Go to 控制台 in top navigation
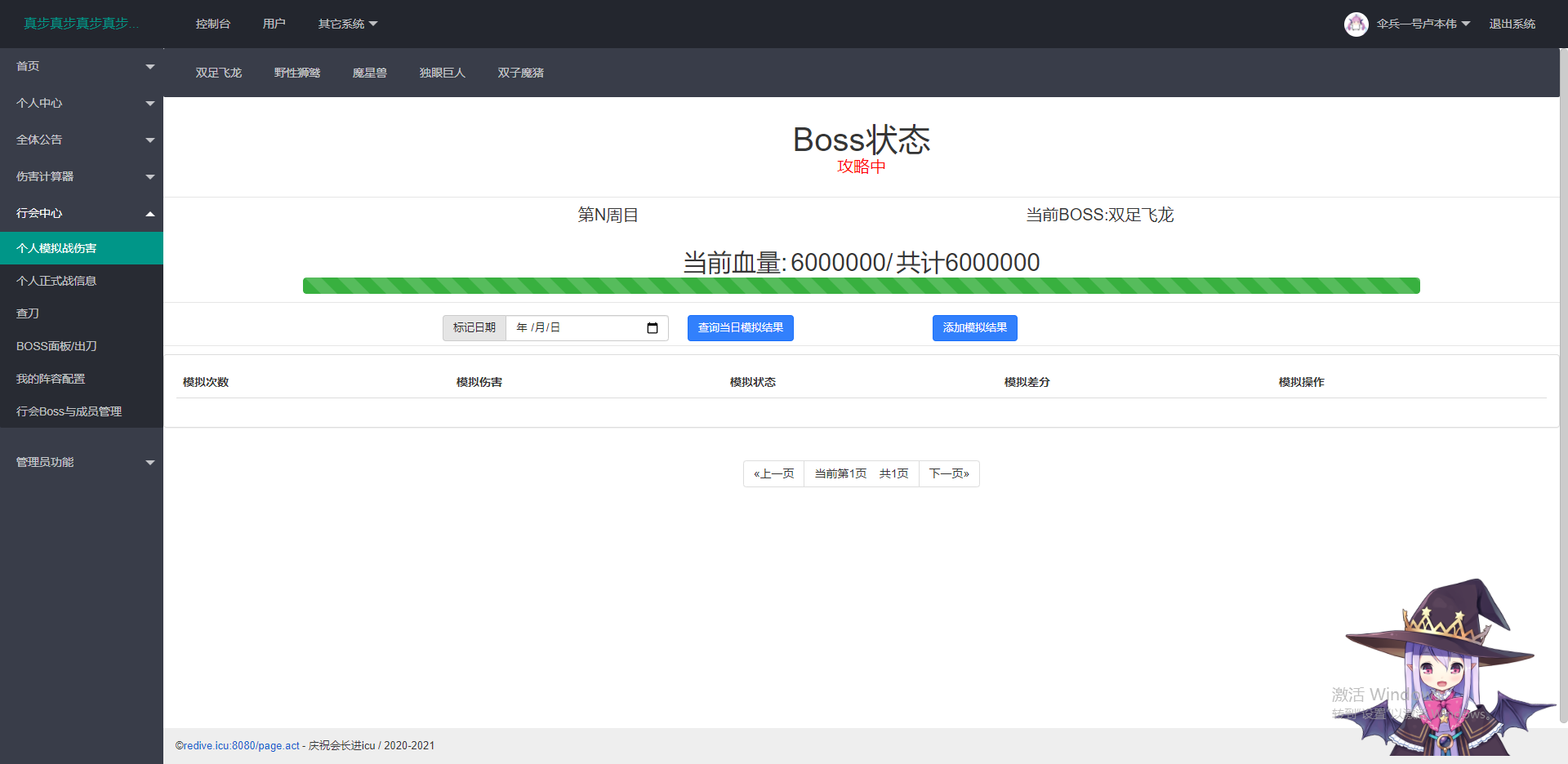Screen dimensions: 1568x764 [x=213, y=24]
